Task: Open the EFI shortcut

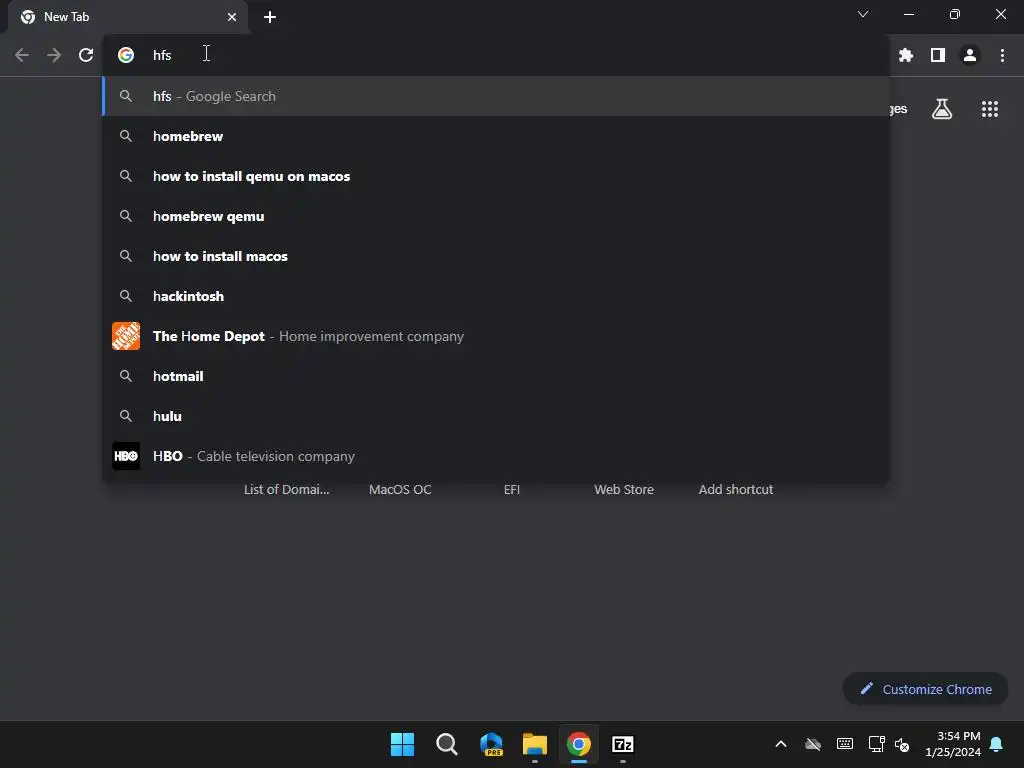Action: (x=512, y=489)
